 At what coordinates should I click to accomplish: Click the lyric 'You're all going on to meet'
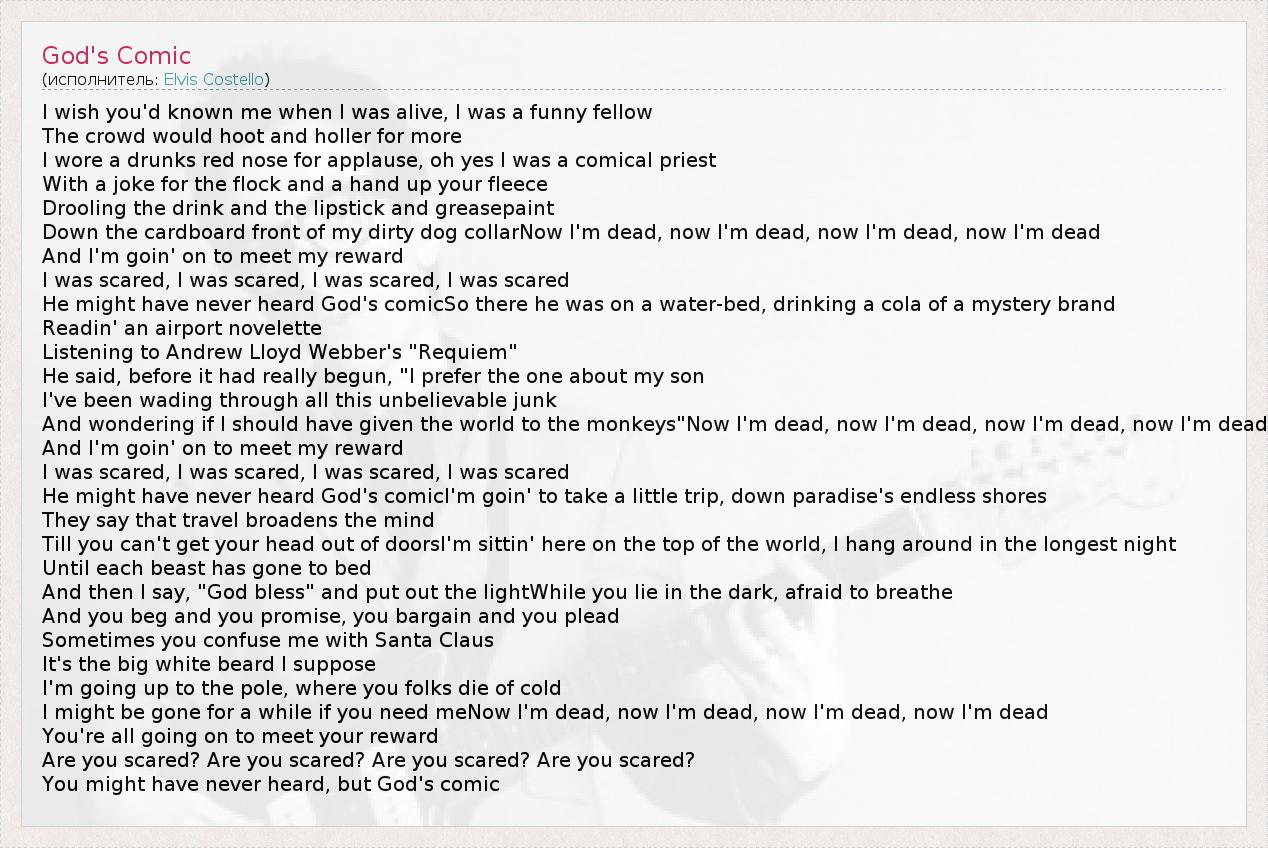240,736
